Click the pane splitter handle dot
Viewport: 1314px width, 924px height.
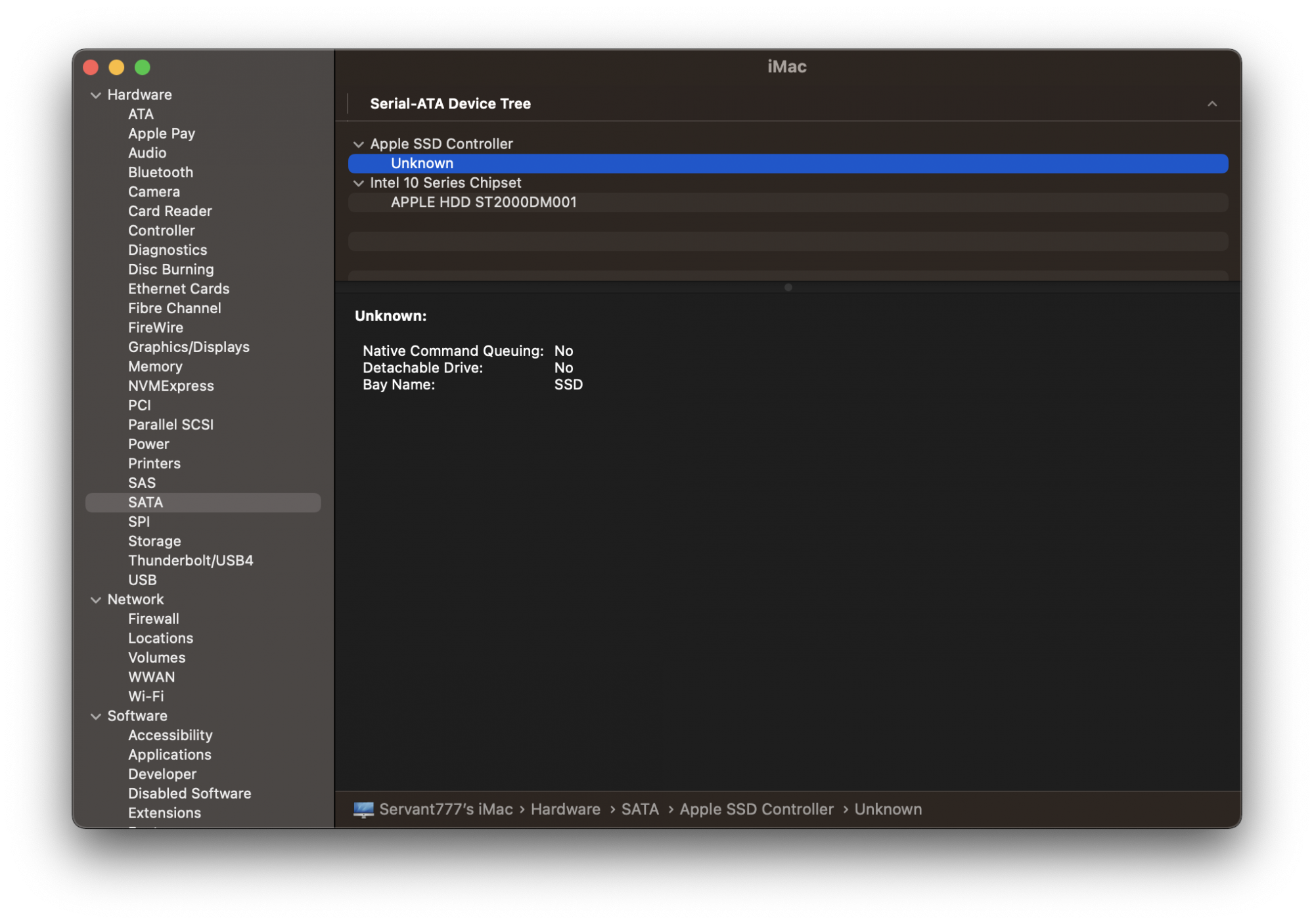(x=788, y=288)
